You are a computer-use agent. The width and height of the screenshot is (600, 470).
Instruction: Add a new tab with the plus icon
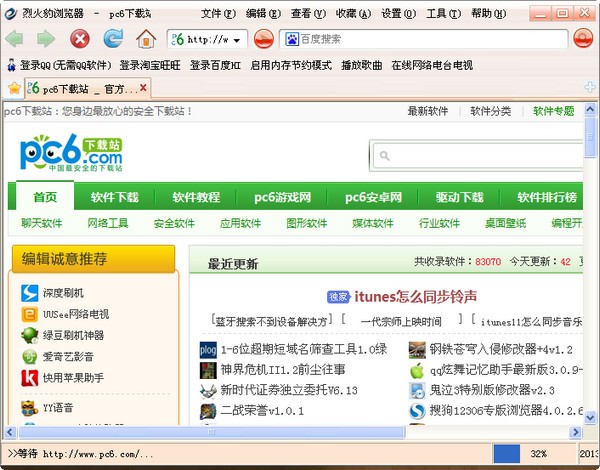point(590,87)
